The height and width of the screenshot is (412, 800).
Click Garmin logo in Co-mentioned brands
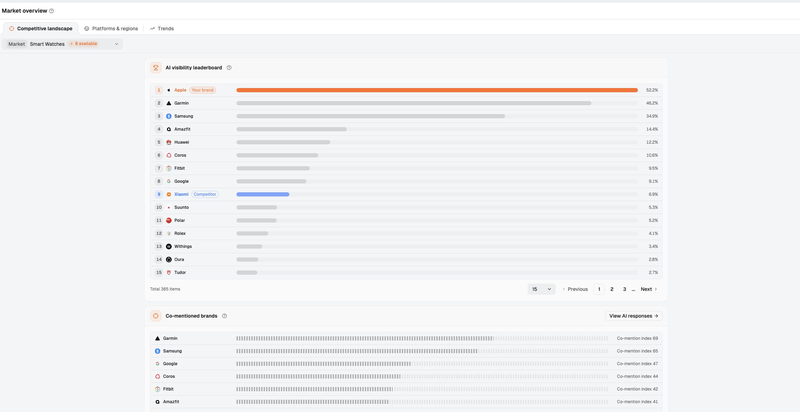click(158, 339)
